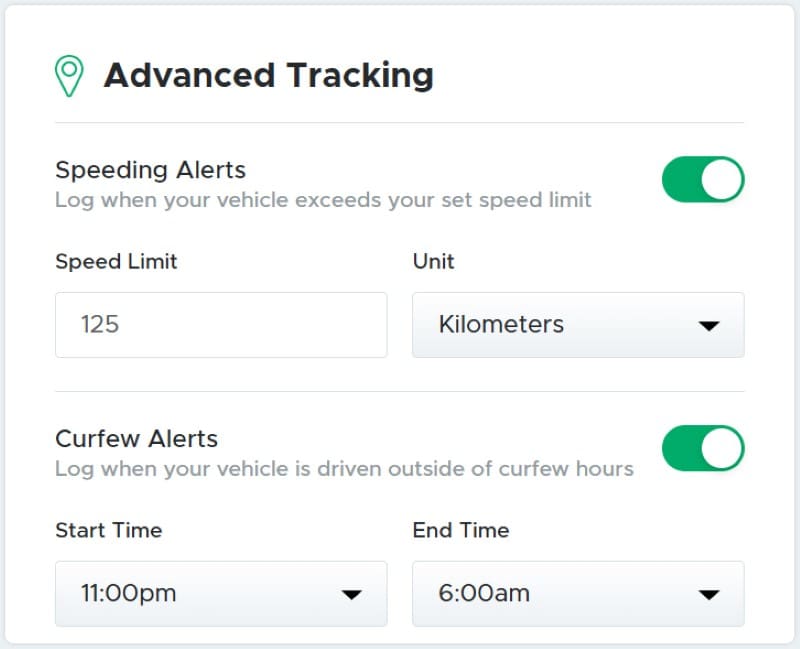Disable the Curfew Alerts switch
Screen dimensions: 800x649
(x=703, y=448)
